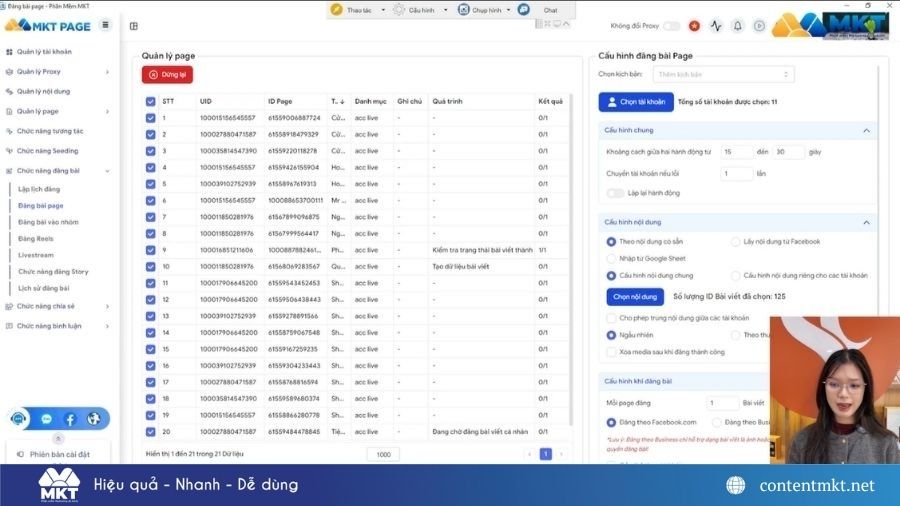The height and width of the screenshot is (506, 900).
Task: Go to page 1 in pagination
Action: click(545, 454)
